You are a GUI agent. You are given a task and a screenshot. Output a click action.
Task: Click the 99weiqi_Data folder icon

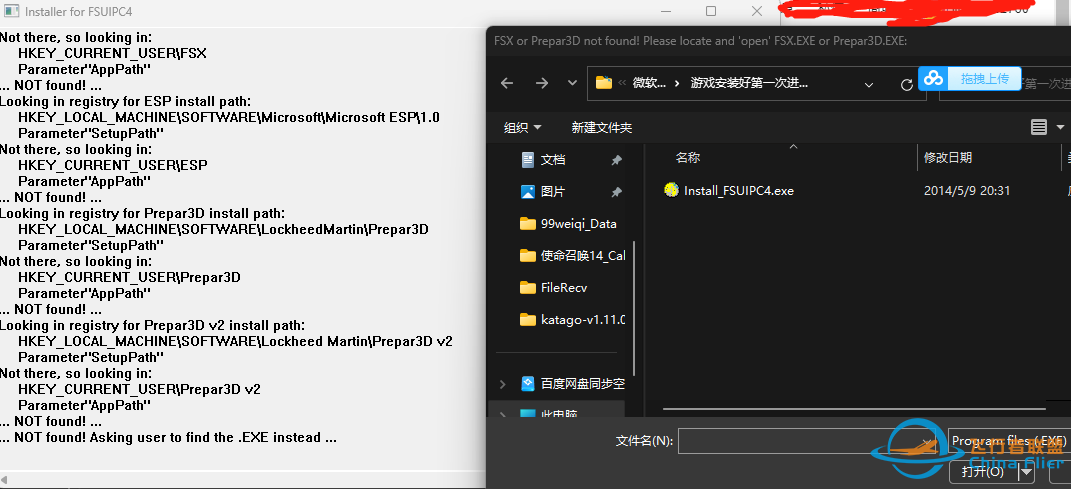click(x=527, y=224)
